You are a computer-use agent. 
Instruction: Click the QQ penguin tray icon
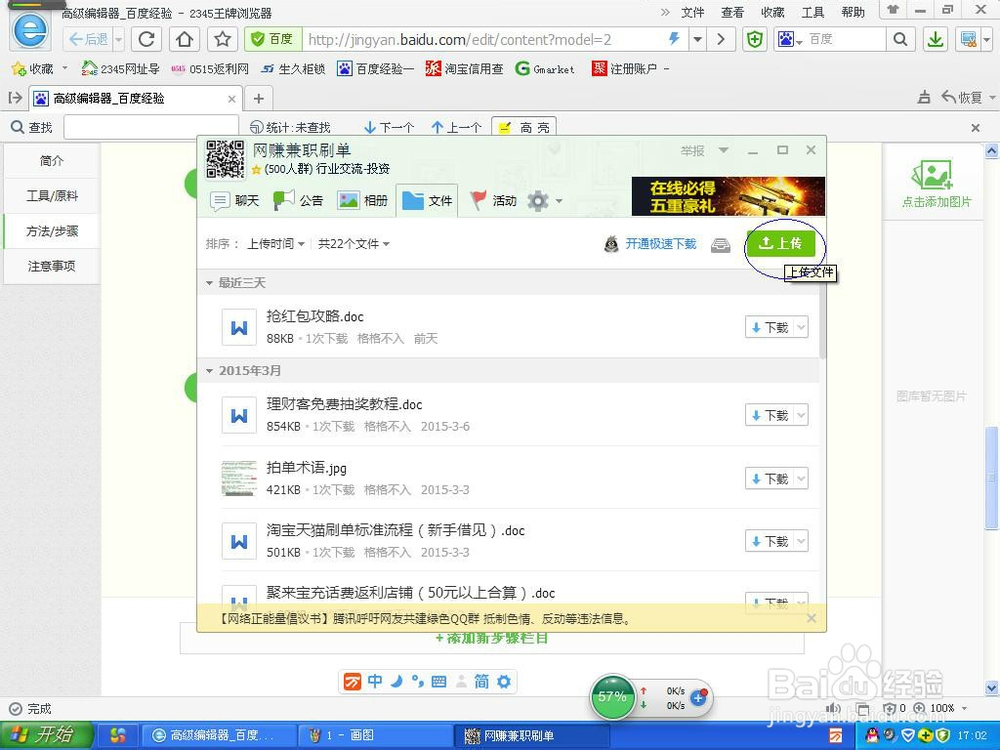coord(872,735)
